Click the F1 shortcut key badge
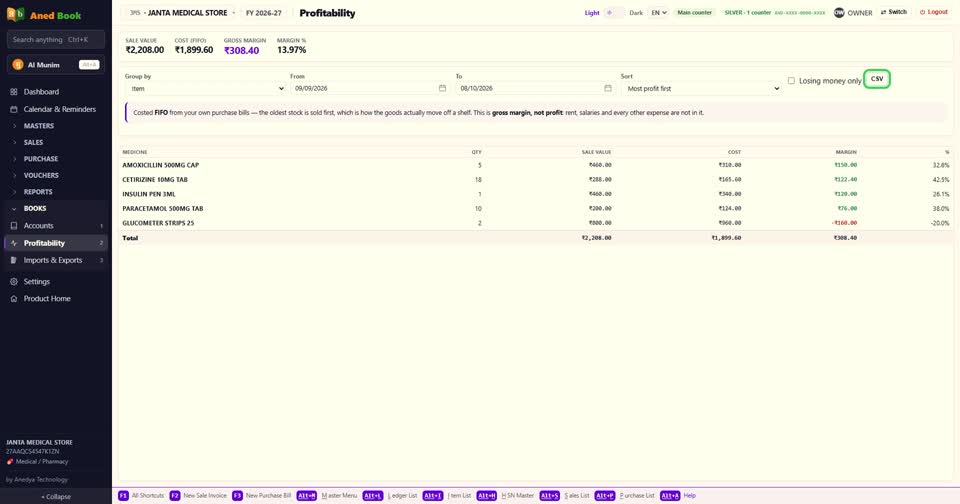Image resolution: width=960 pixels, height=504 pixels. (123, 495)
